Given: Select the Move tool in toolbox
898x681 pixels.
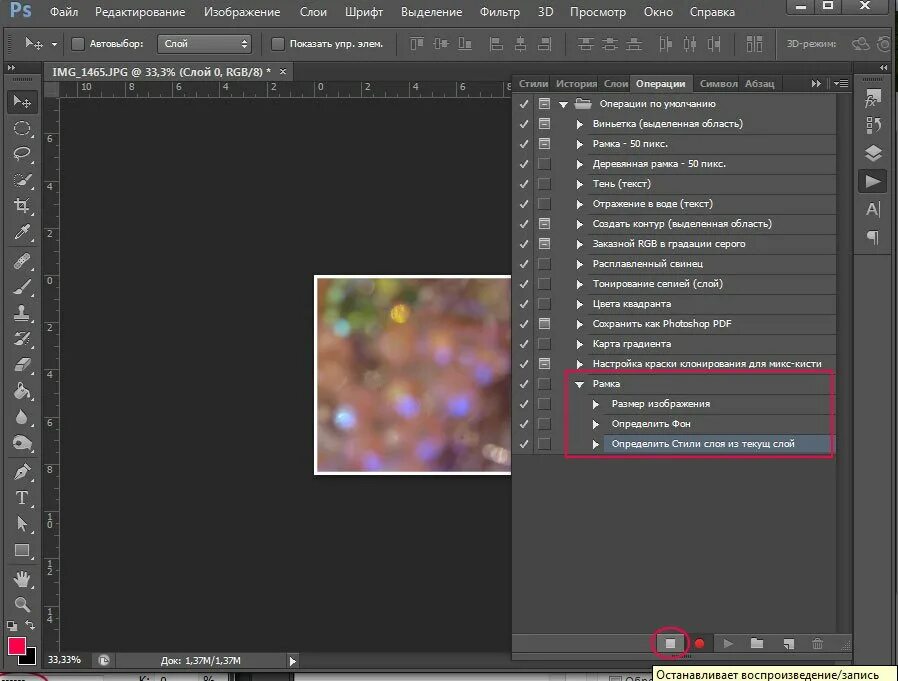Looking at the screenshot, I should pos(22,102).
